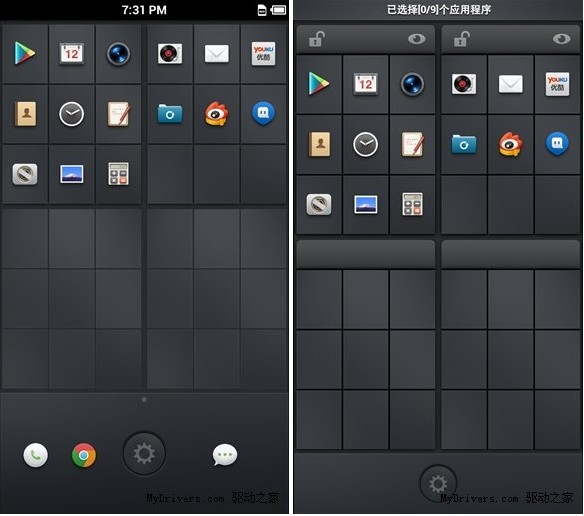This screenshot has height=516, width=584.
Task: Toggle lock on second group in edit screen
Action: tap(461, 39)
